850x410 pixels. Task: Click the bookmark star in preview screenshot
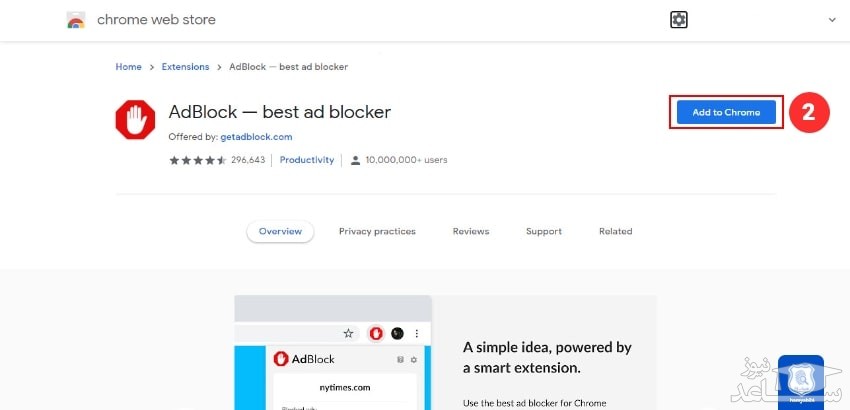(x=349, y=333)
